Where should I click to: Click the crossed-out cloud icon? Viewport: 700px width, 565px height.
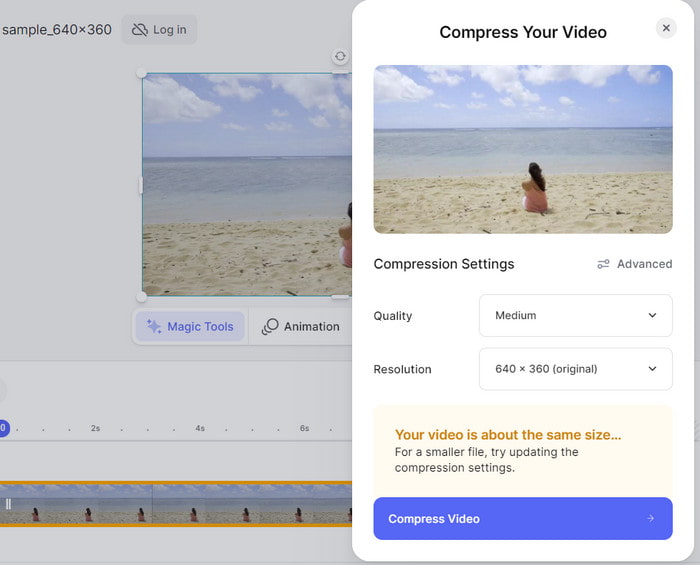pyautogui.click(x=140, y=30)
